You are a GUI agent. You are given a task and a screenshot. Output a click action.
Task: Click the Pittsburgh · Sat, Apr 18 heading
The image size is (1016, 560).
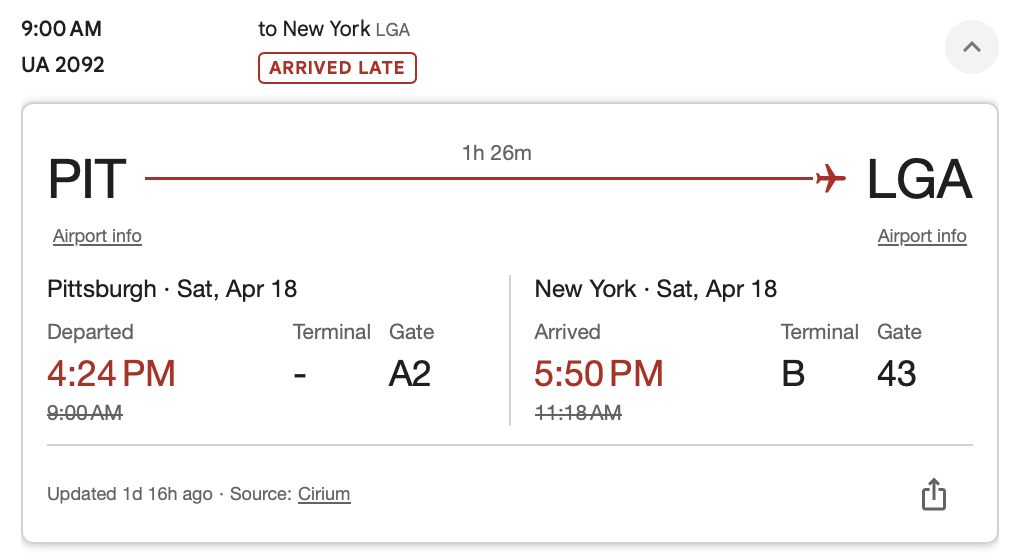(172, 289)
